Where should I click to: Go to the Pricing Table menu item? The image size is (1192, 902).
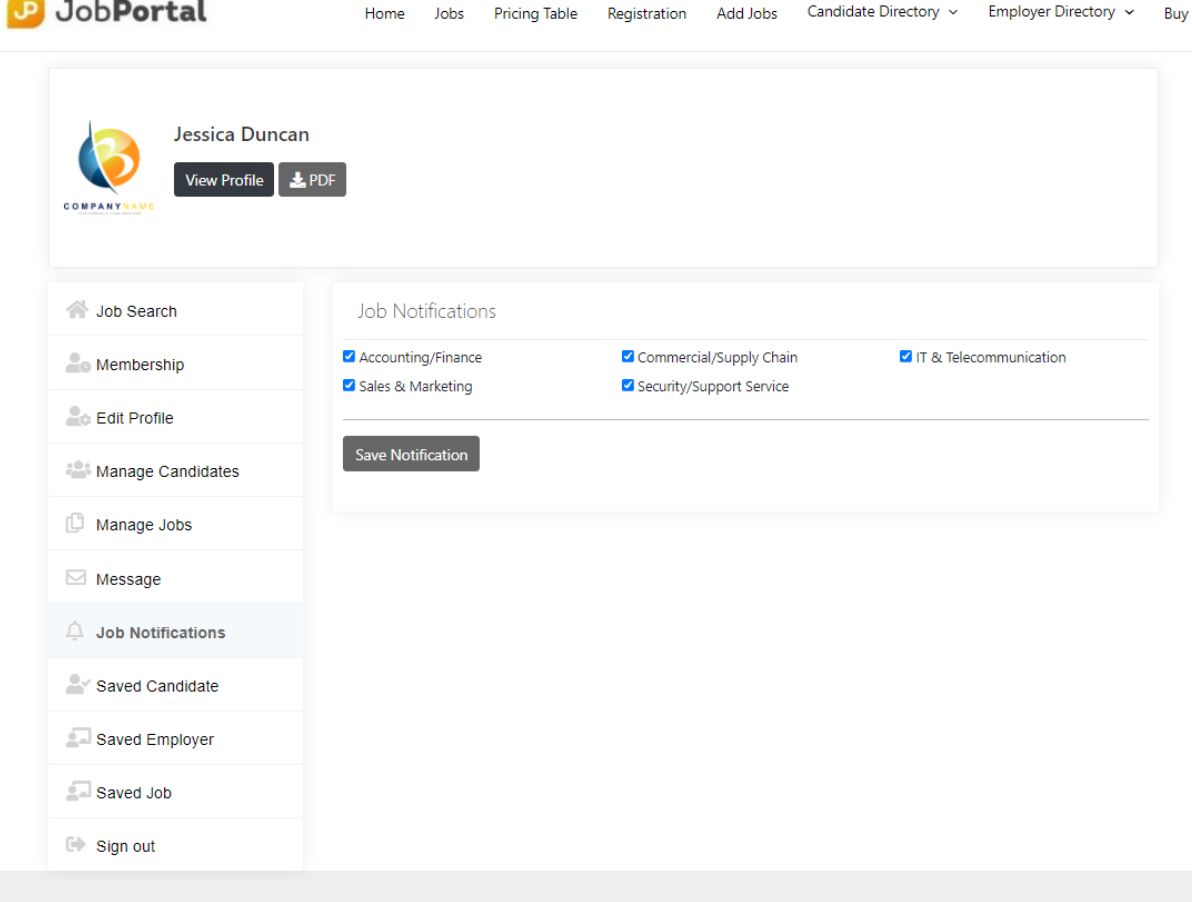tap(535, 14)
